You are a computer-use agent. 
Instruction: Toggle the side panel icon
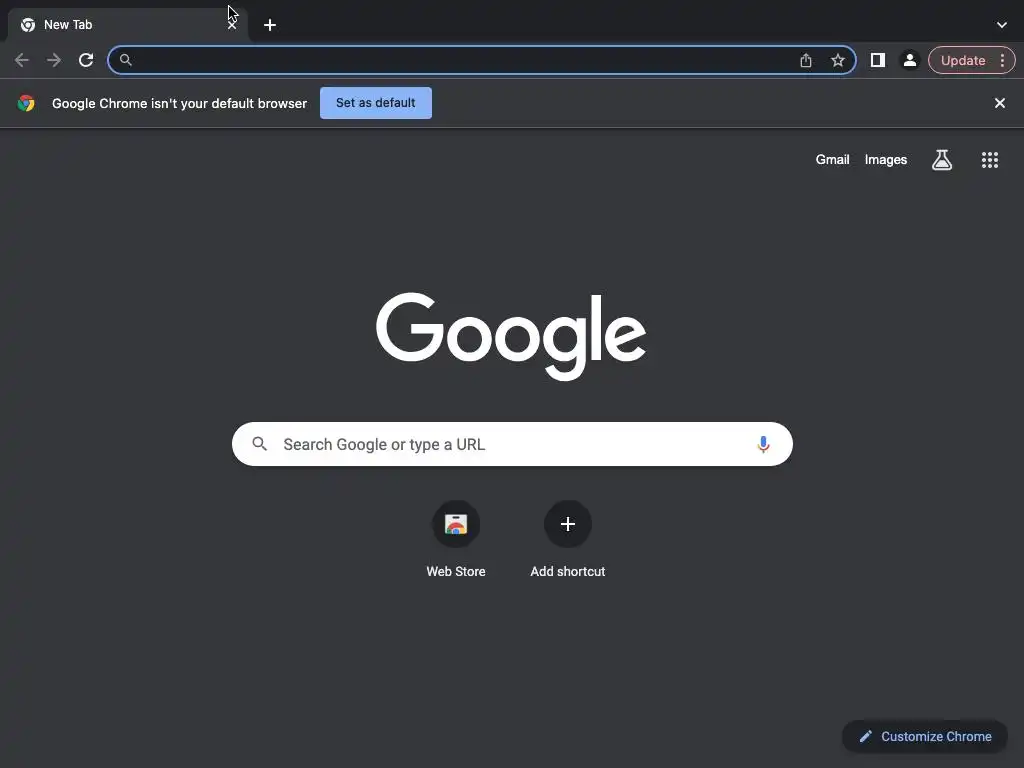[x=878, y=60]
